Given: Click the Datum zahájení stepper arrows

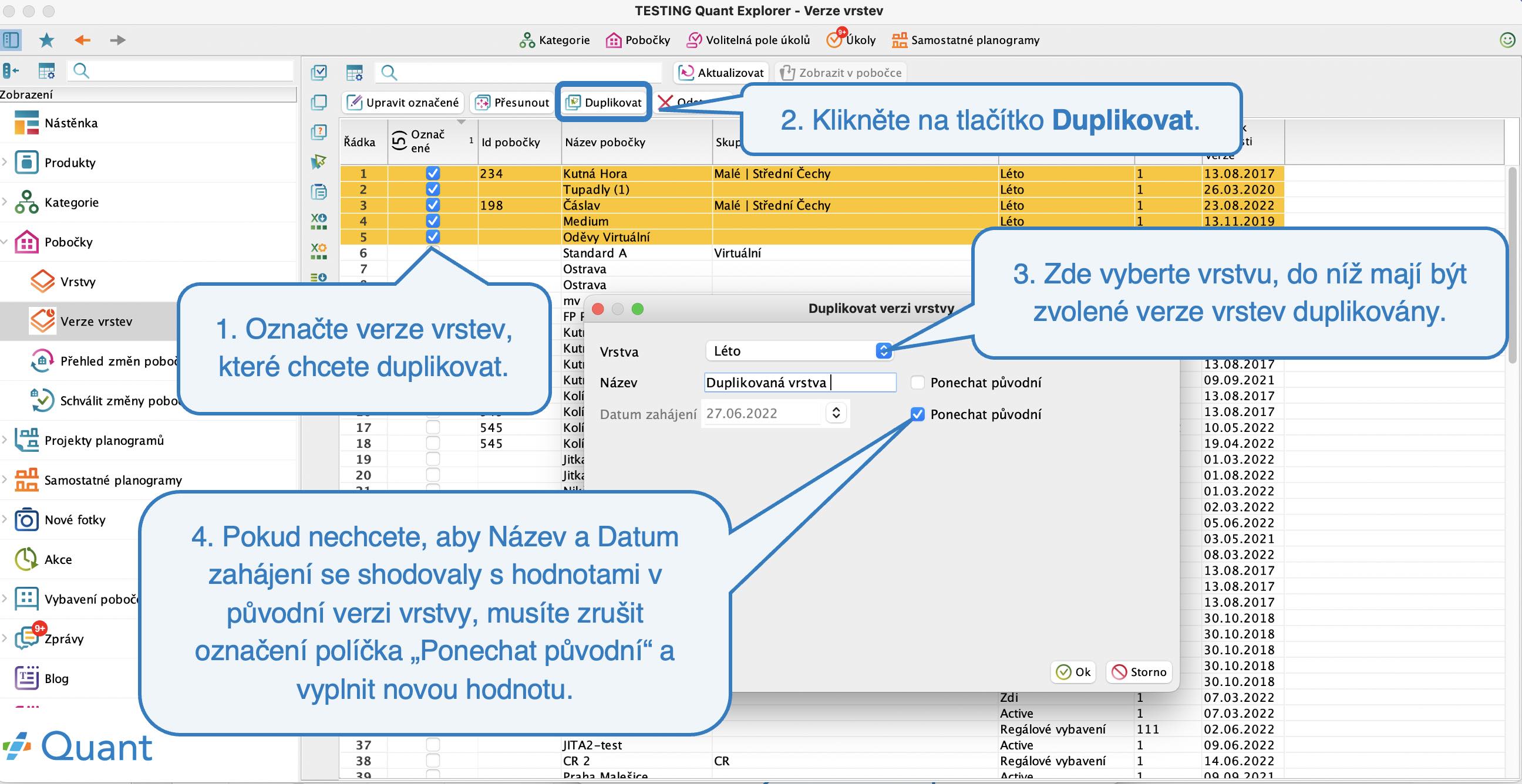Looking at the screenshot, I should (x=836, y=413).
